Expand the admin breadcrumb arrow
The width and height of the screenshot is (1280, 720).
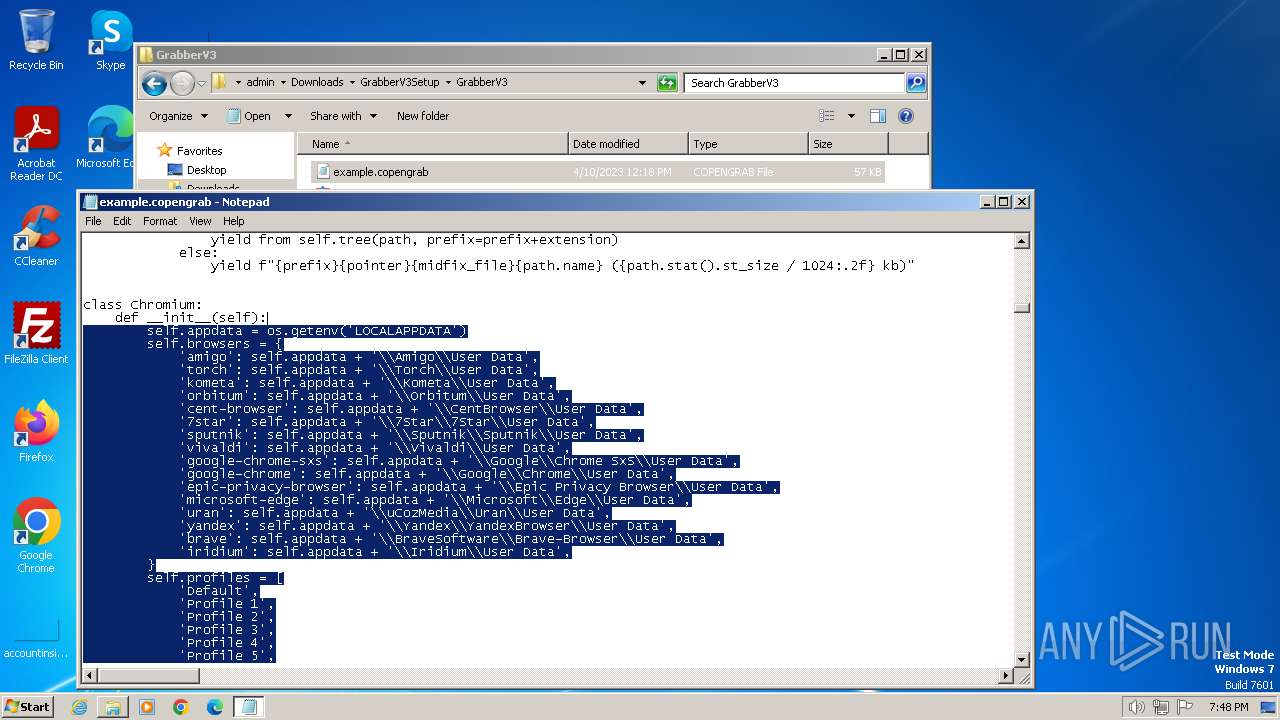[x=282, y=83]
